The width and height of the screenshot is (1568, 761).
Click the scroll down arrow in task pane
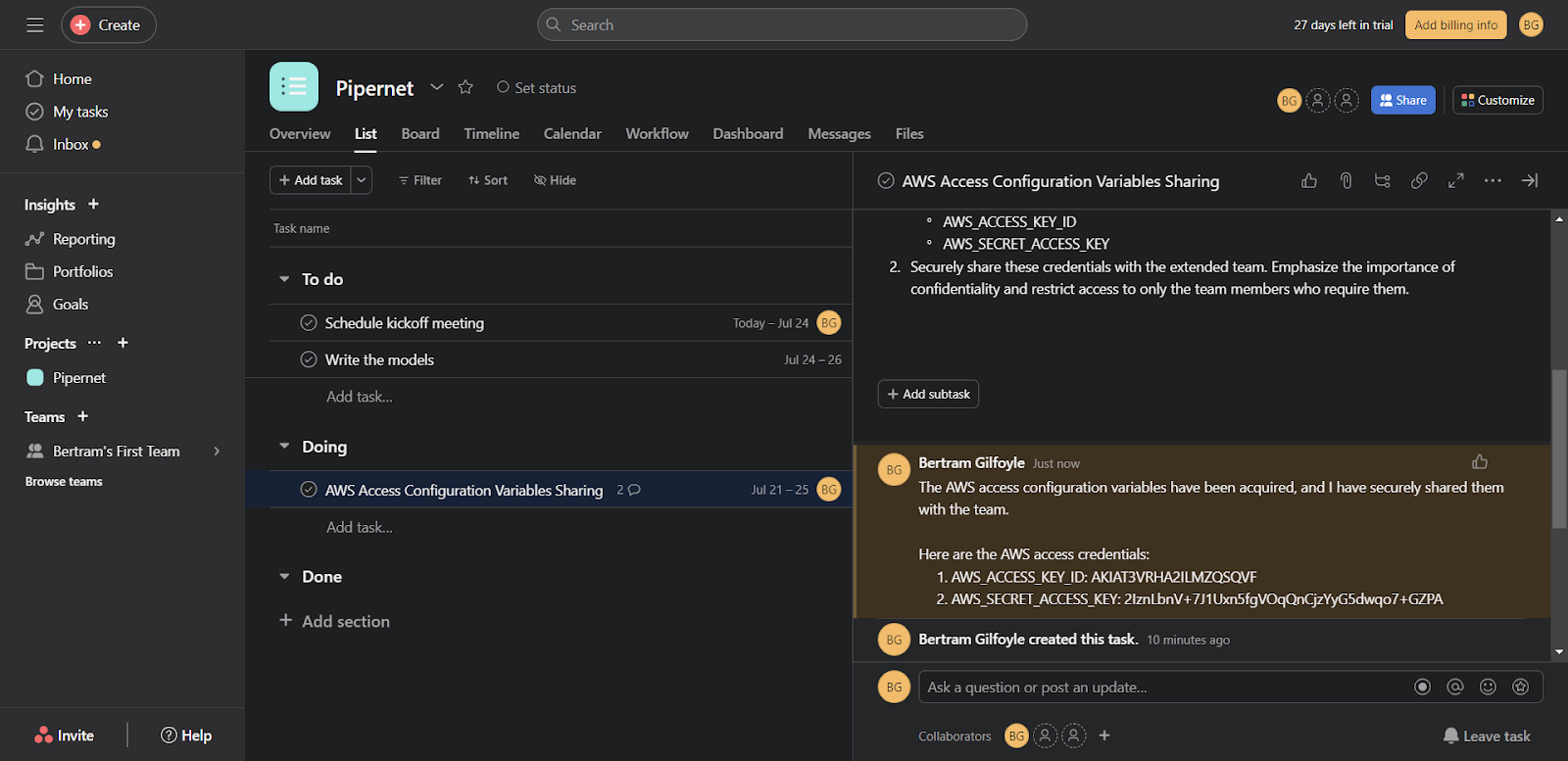[1559, 651]
